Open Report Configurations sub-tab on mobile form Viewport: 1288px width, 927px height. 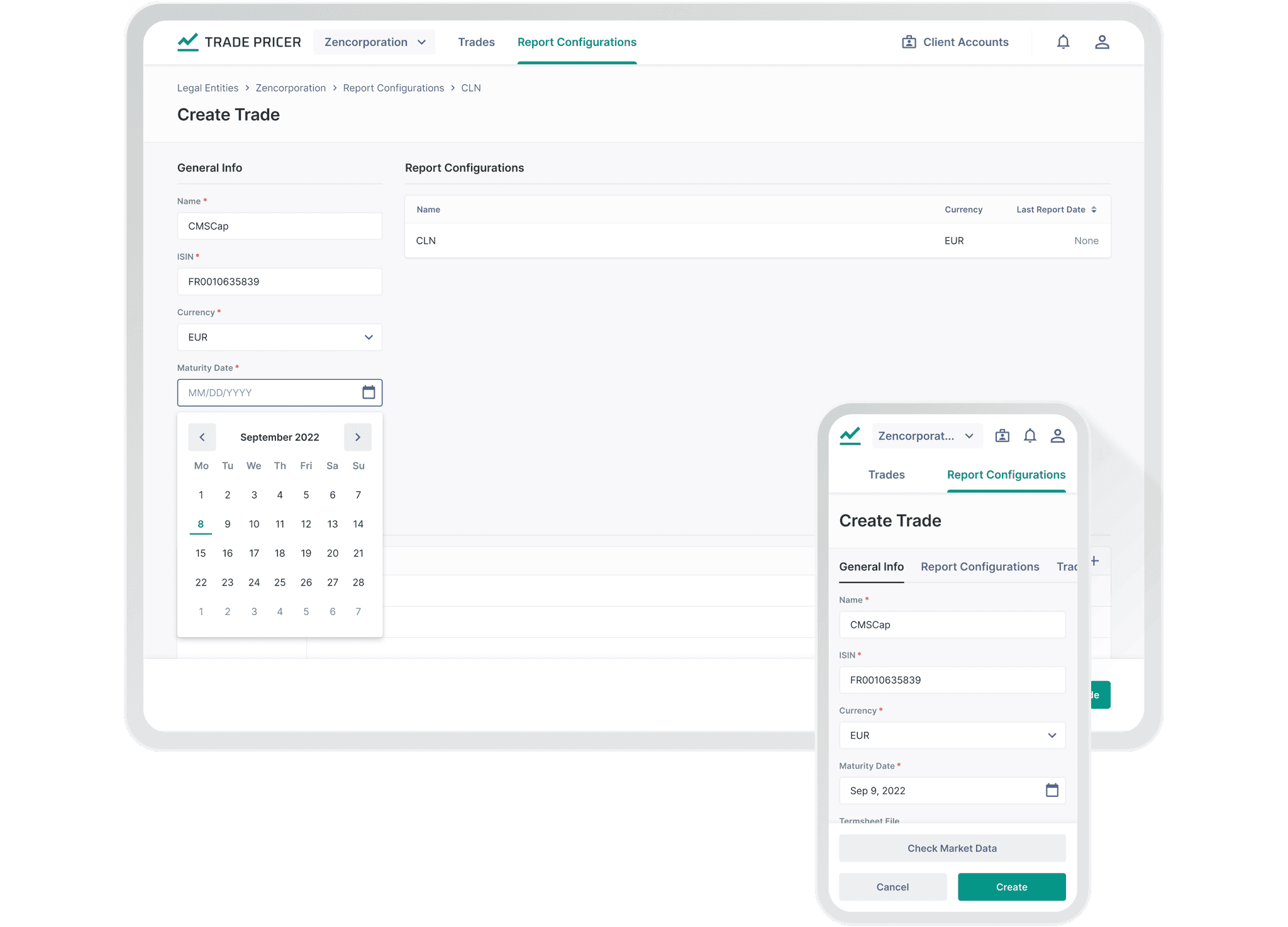(x=979, y=567)
